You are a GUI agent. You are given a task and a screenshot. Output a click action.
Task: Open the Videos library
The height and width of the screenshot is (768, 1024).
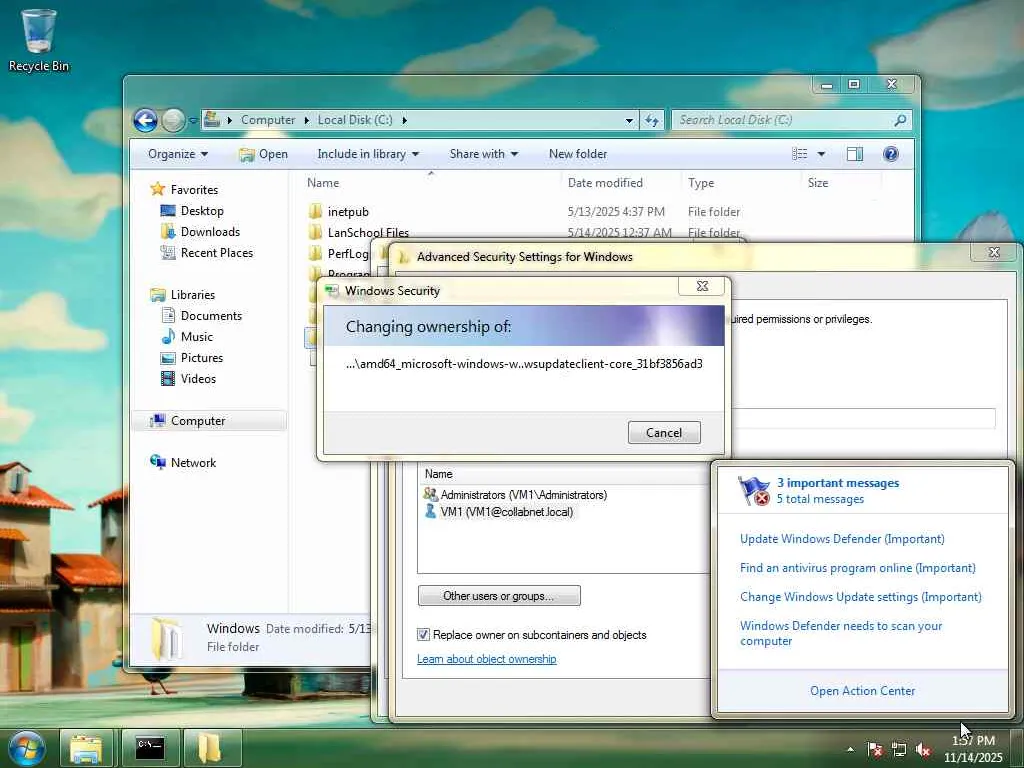tap(198, 379)
